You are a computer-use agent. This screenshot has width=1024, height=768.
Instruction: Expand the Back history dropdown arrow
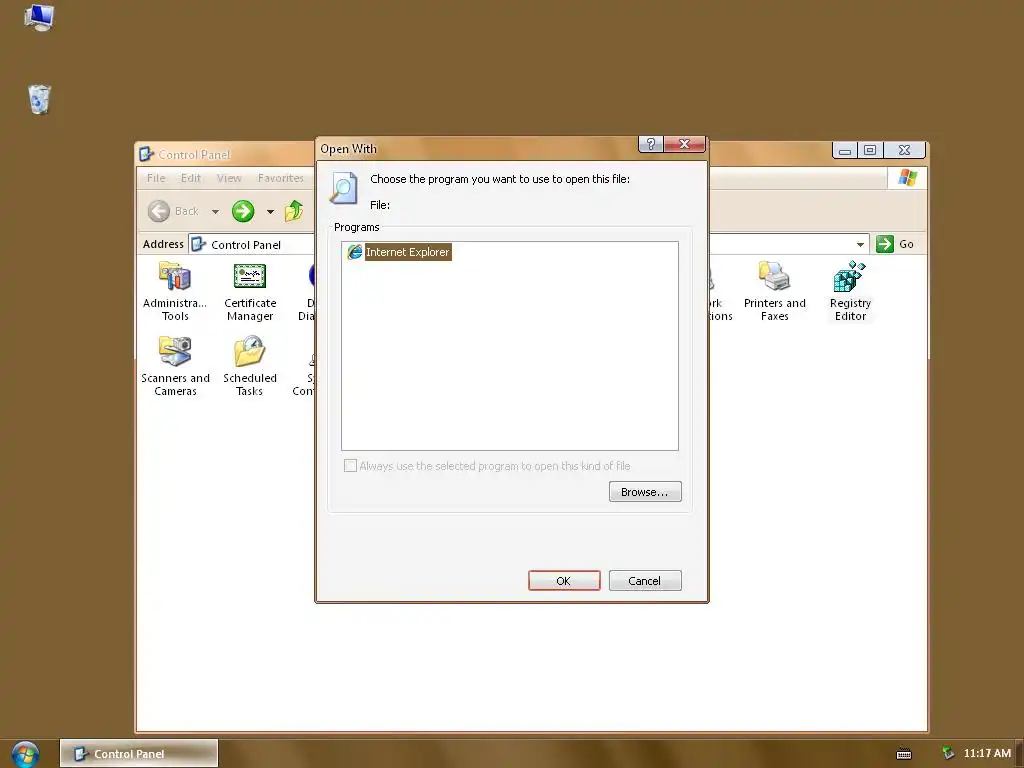pyautogui.click(x=216, y=212)
